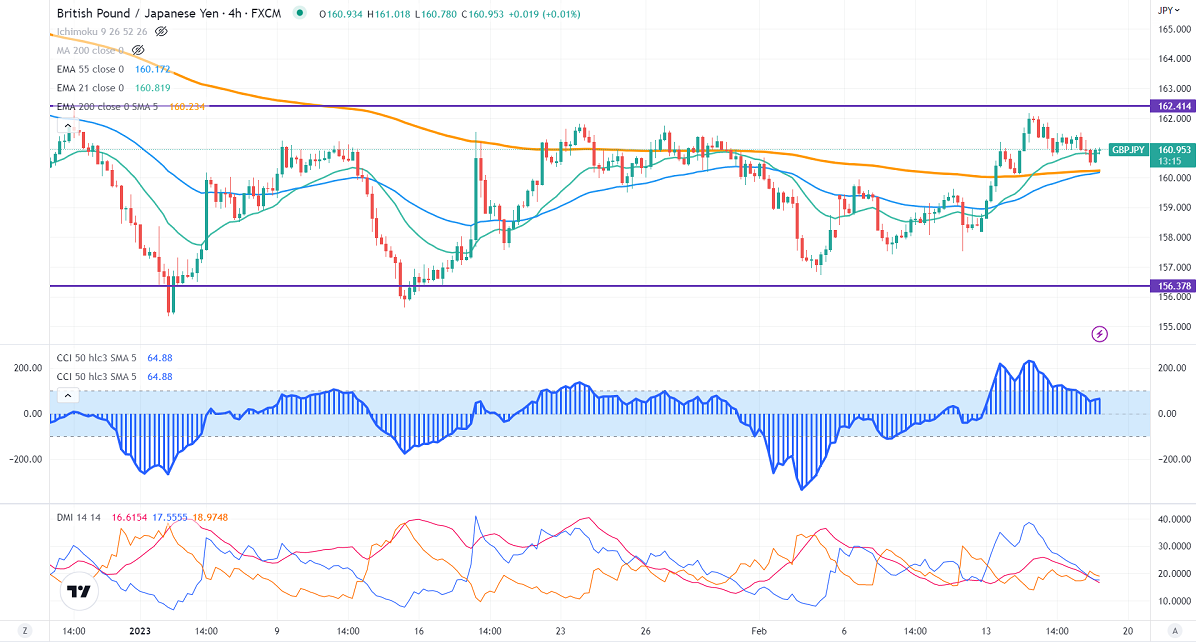
Task: Select the EMA 55 close indicator label
Action: [x=89, y=69]
